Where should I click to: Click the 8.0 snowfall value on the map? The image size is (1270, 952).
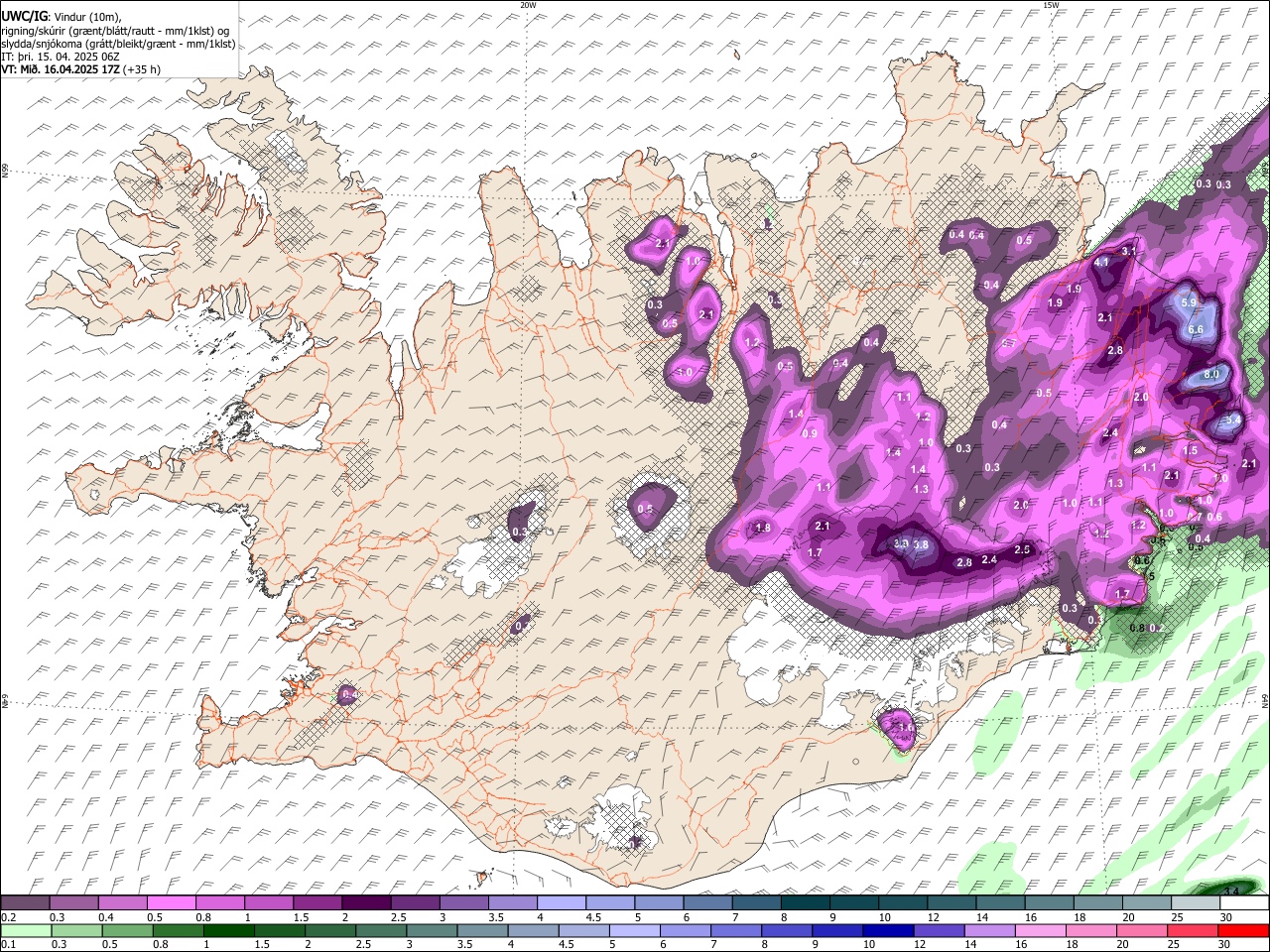point(1211,375)
